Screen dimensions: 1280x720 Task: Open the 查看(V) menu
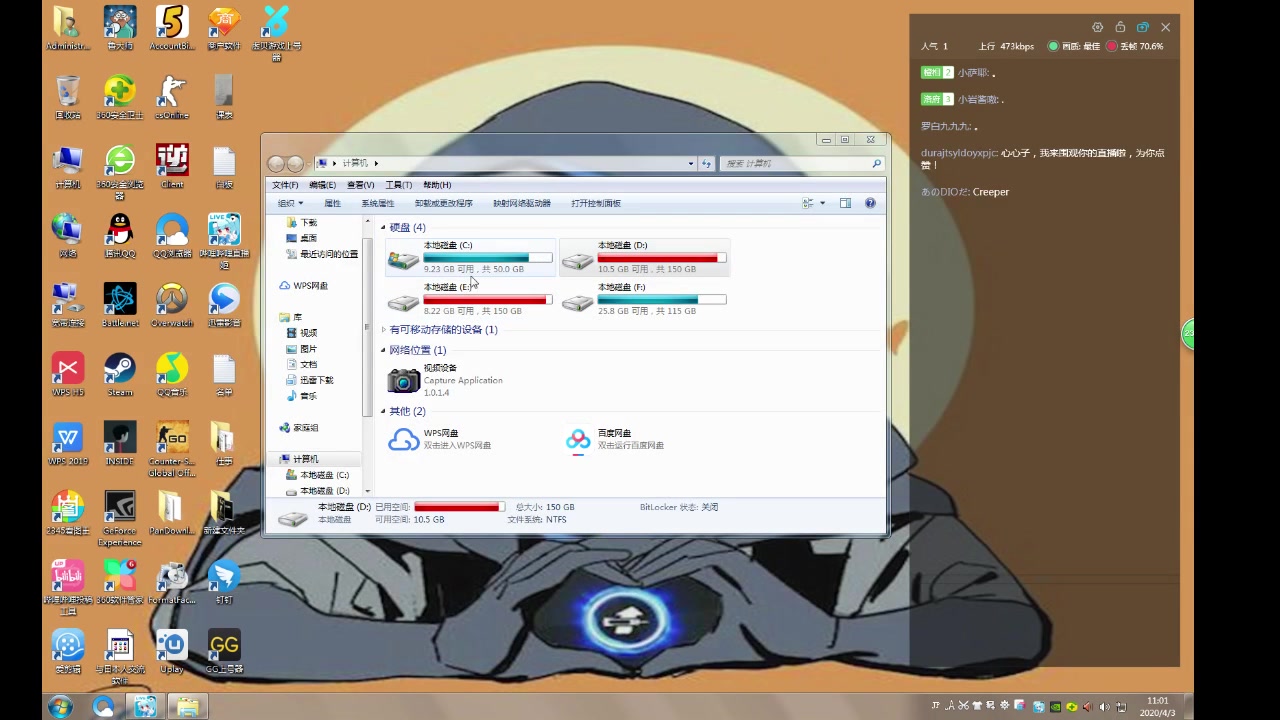[360, 185]
